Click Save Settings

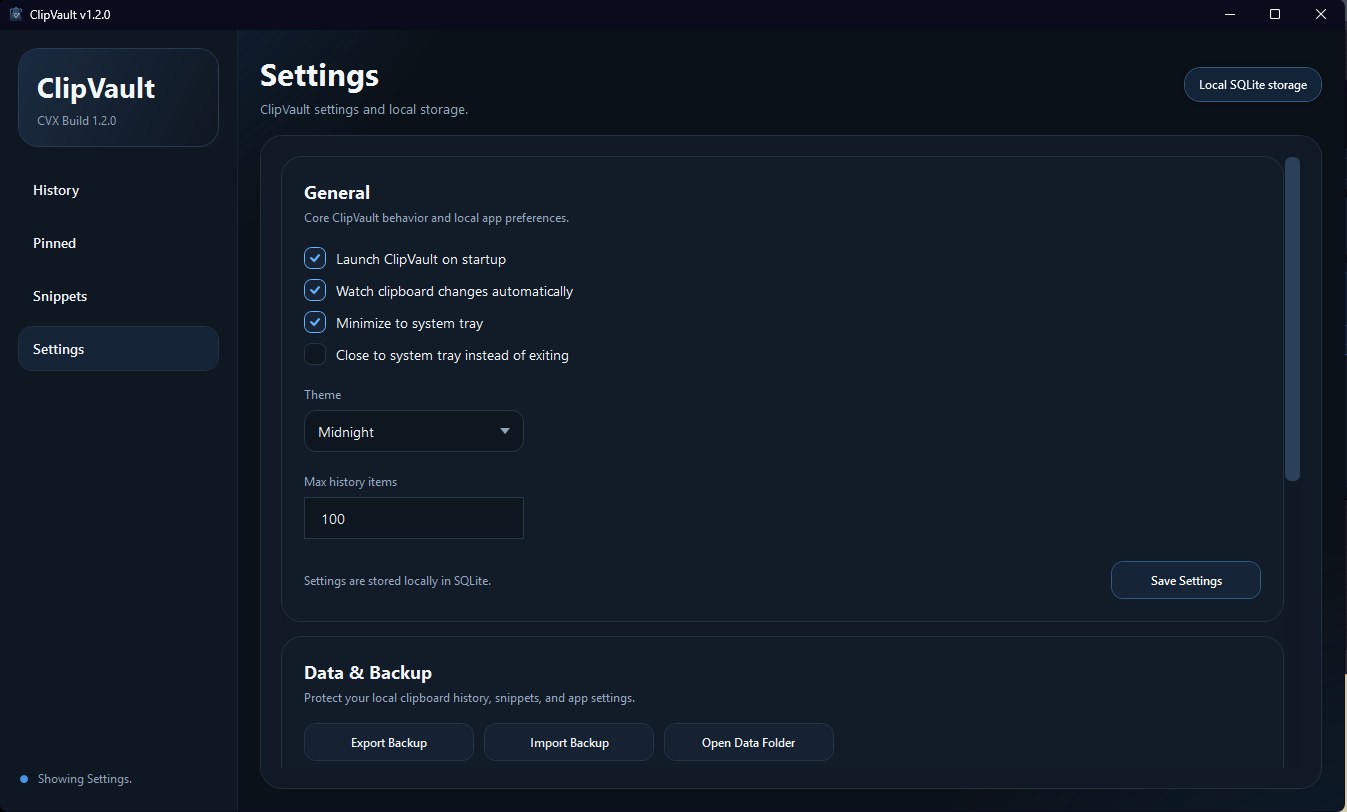(x=1185, y=580)
